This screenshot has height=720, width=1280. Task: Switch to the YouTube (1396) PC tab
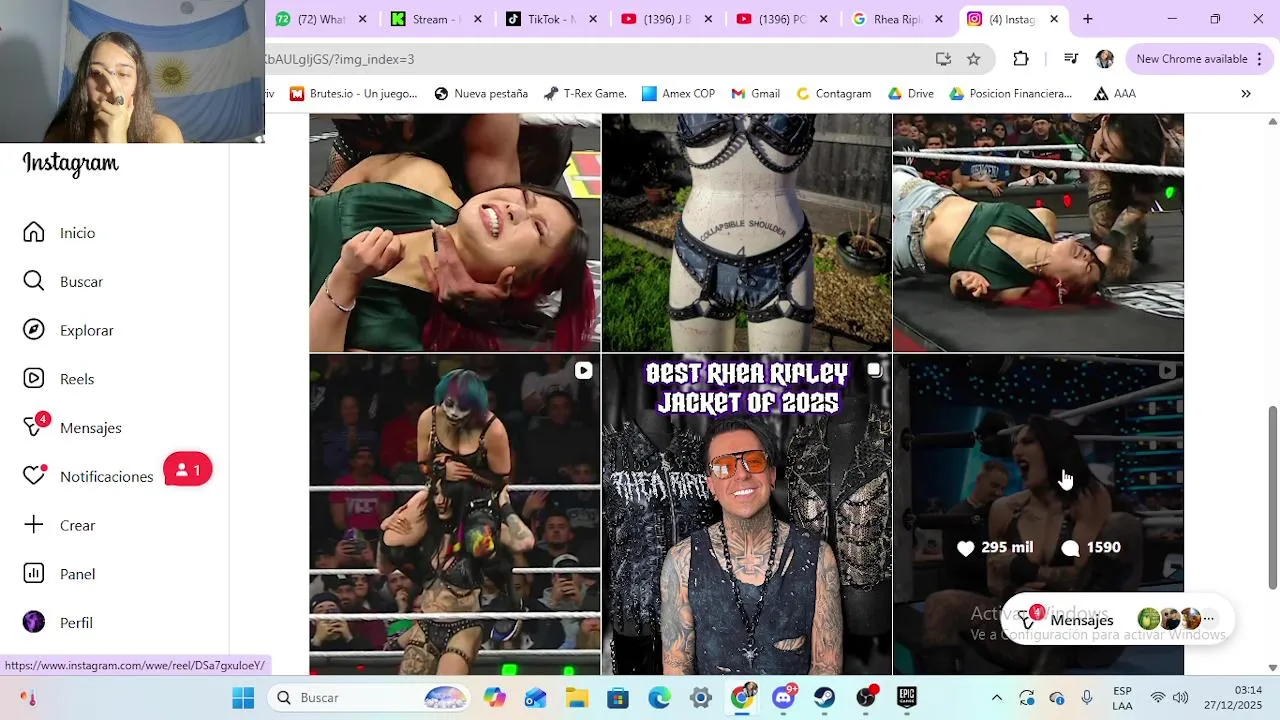click(782, 19)
